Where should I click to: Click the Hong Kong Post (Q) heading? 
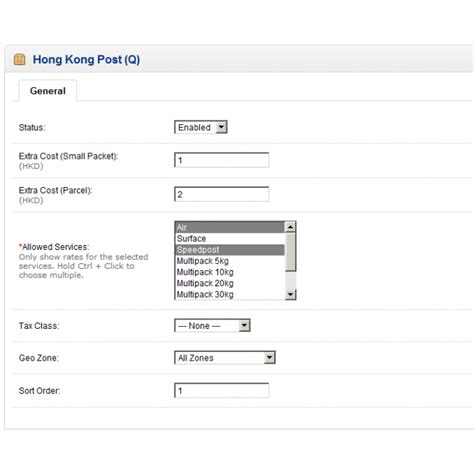tap(86, 60)
